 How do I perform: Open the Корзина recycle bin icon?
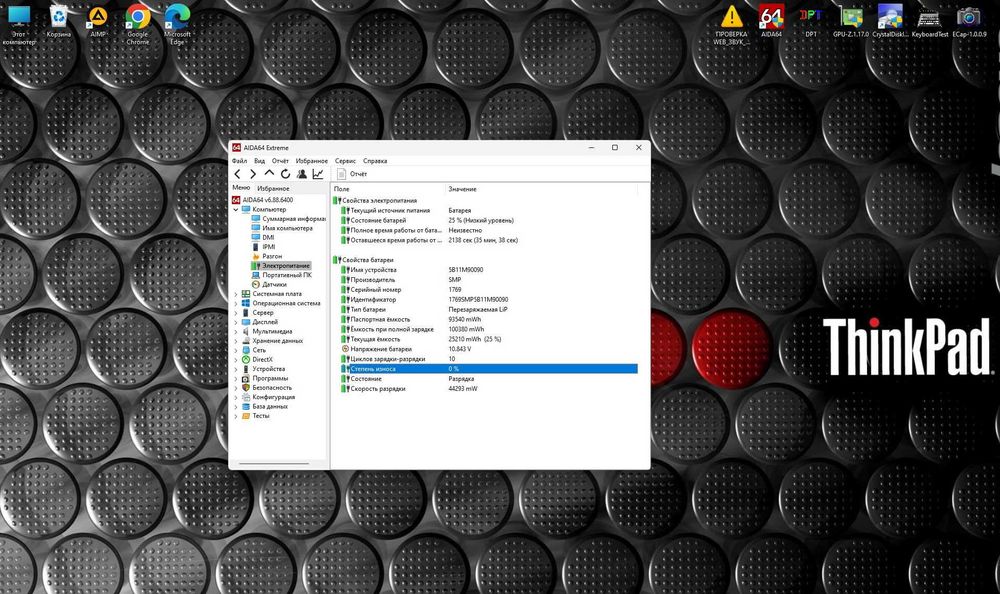pyautogui.click(x=59, y=22)
